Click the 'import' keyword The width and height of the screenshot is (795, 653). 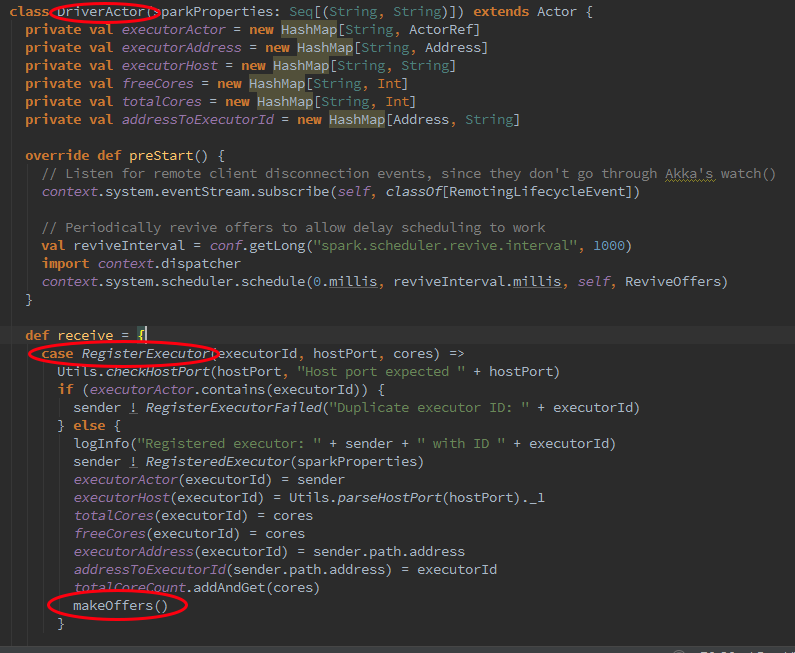click(x=65, y=264)
